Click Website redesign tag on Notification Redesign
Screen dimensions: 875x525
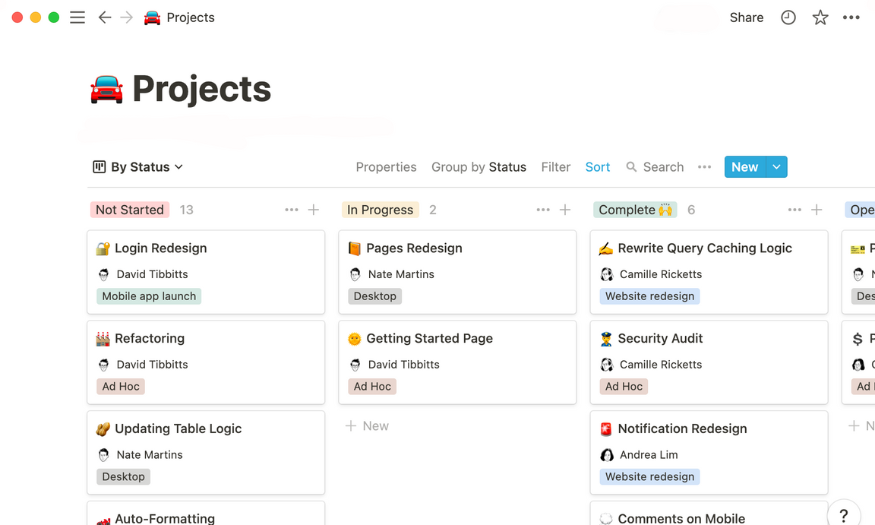pyautogui.click(x=650, y=477)
